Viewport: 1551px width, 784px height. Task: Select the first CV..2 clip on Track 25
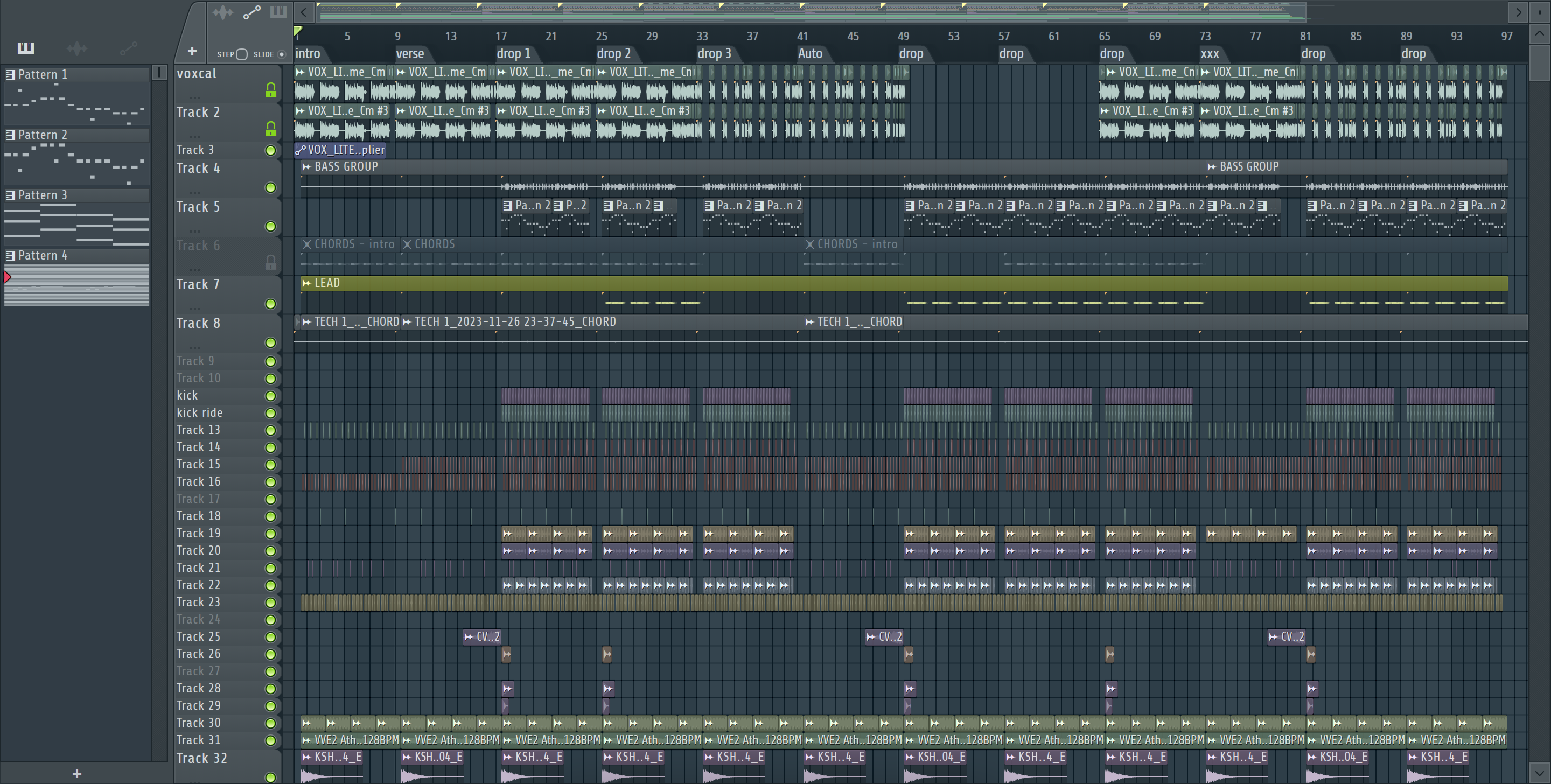click(481, 636)
